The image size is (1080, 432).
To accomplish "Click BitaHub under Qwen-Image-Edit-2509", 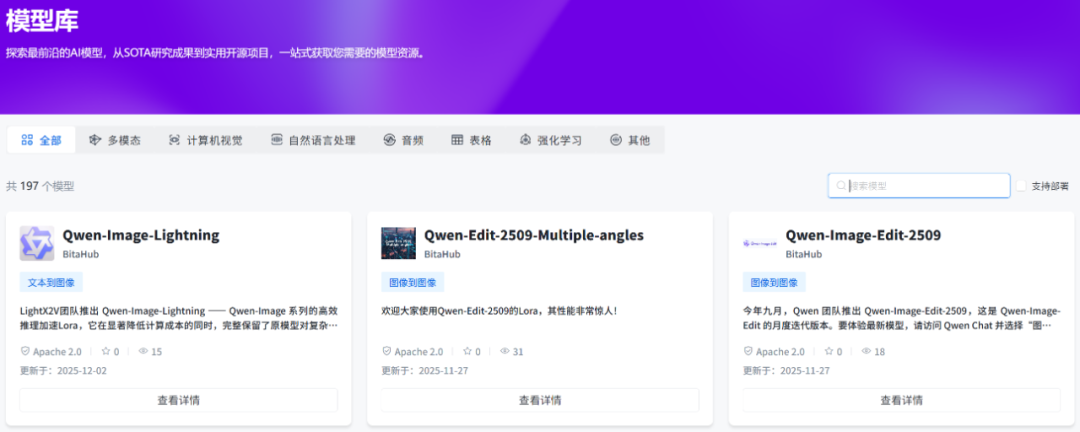I will point(804,254).
